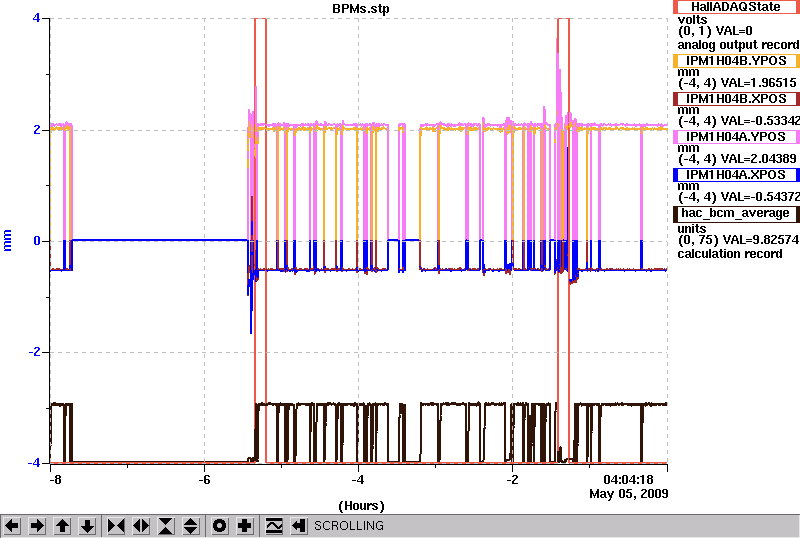This screenshot has height=538, width=800.
Task: Click the y-axis '2' tick label
Action: tap(37, 130)
